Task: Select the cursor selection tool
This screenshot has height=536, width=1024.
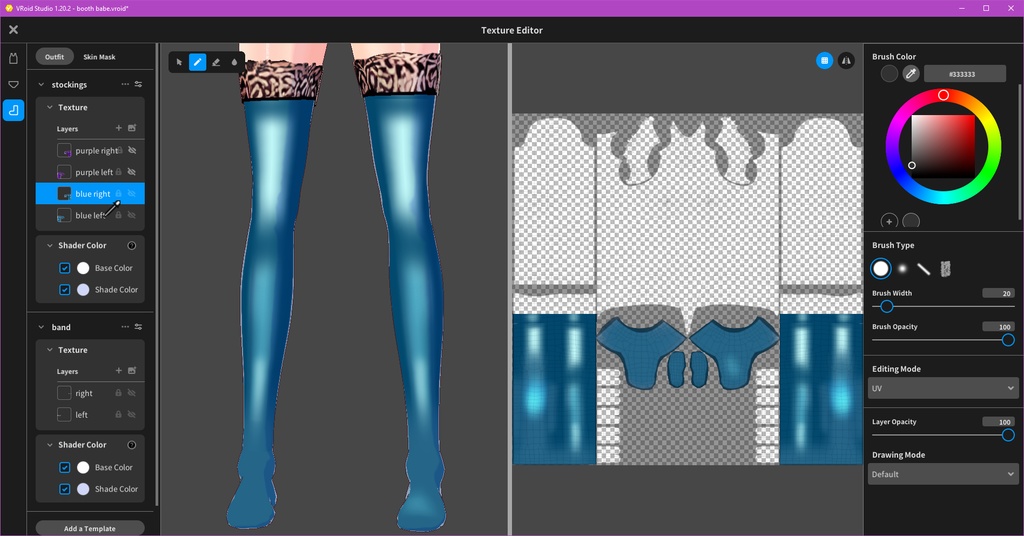Action: pyautogui.click(x=179, y=62)
